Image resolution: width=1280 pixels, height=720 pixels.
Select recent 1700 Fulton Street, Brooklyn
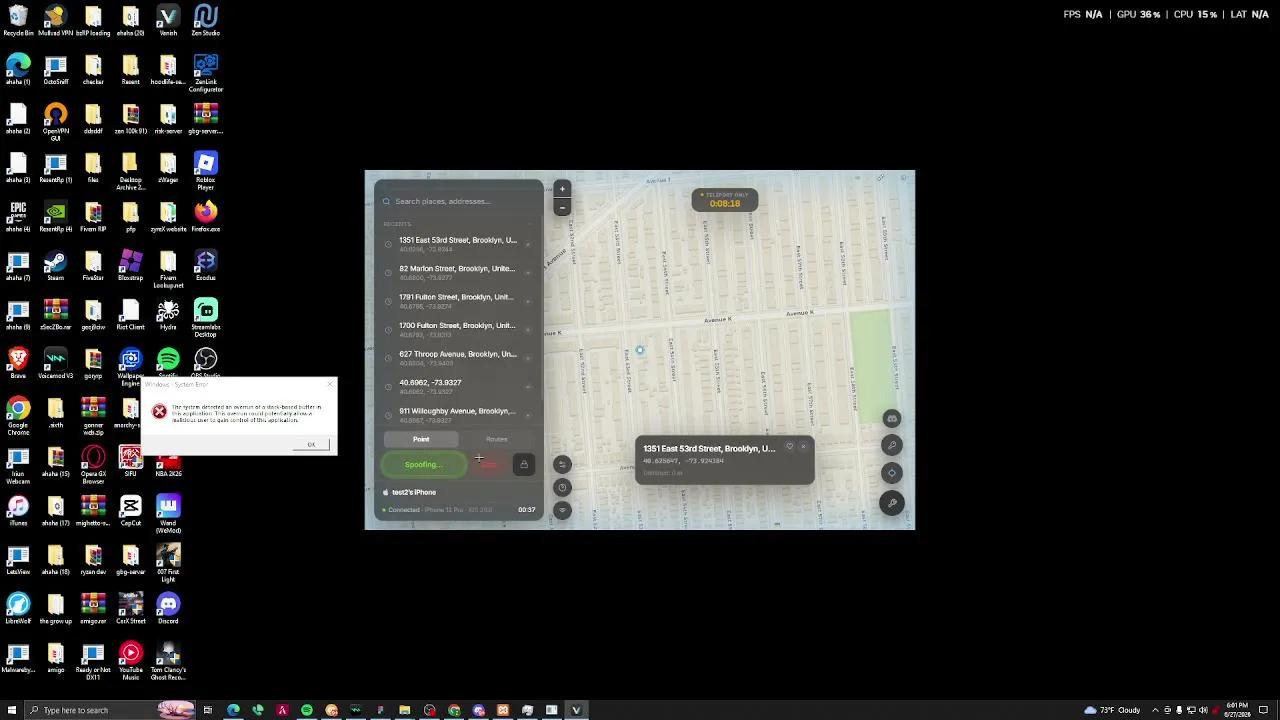coord(459,329)
